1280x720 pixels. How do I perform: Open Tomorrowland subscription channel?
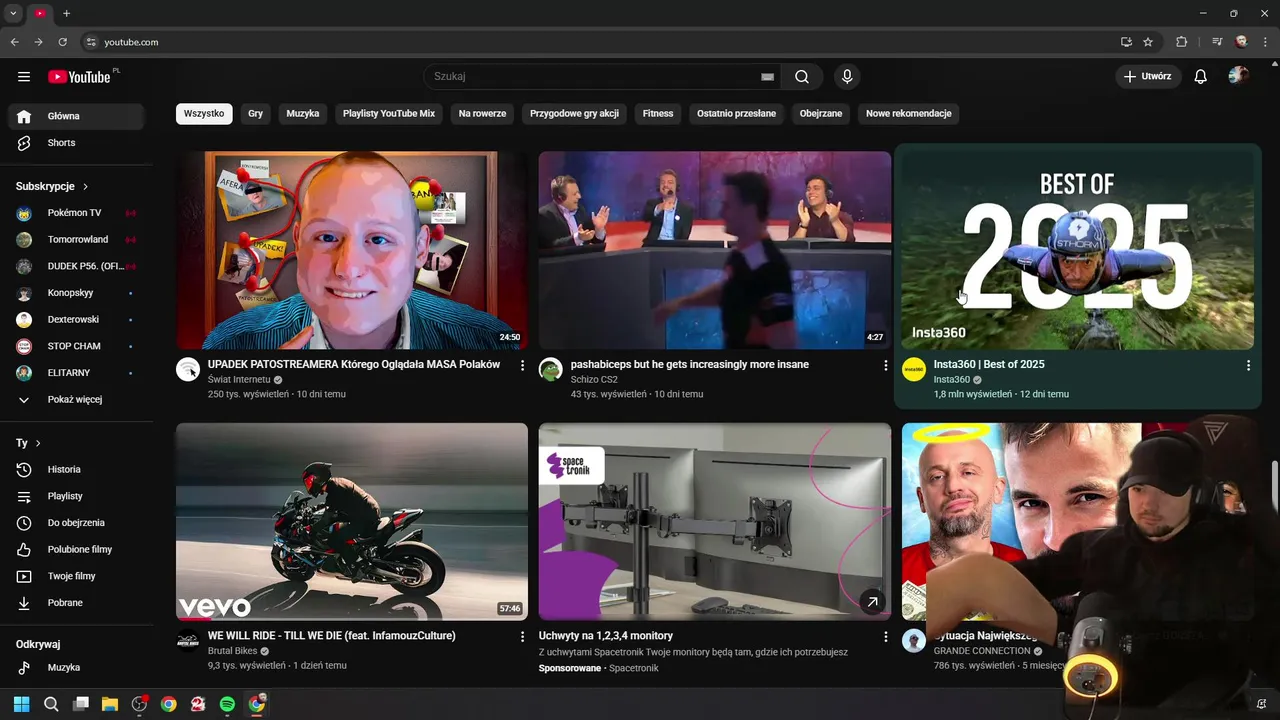coord(76,240)
